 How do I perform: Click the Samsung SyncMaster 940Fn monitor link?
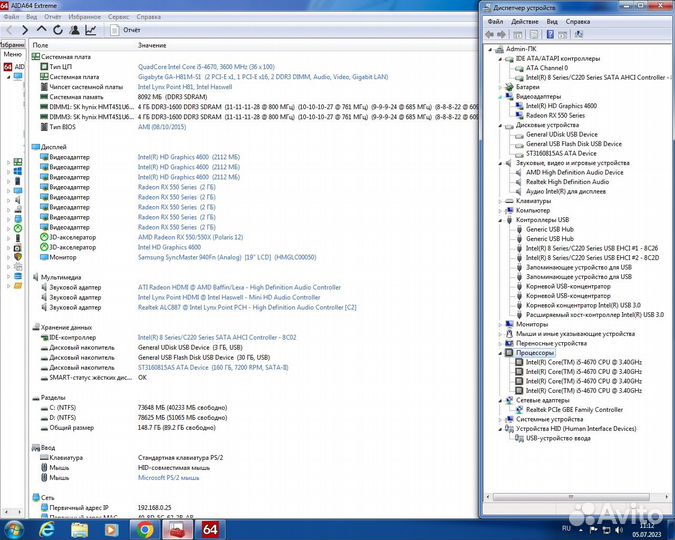pyautogui.click(x=227, y=257)
